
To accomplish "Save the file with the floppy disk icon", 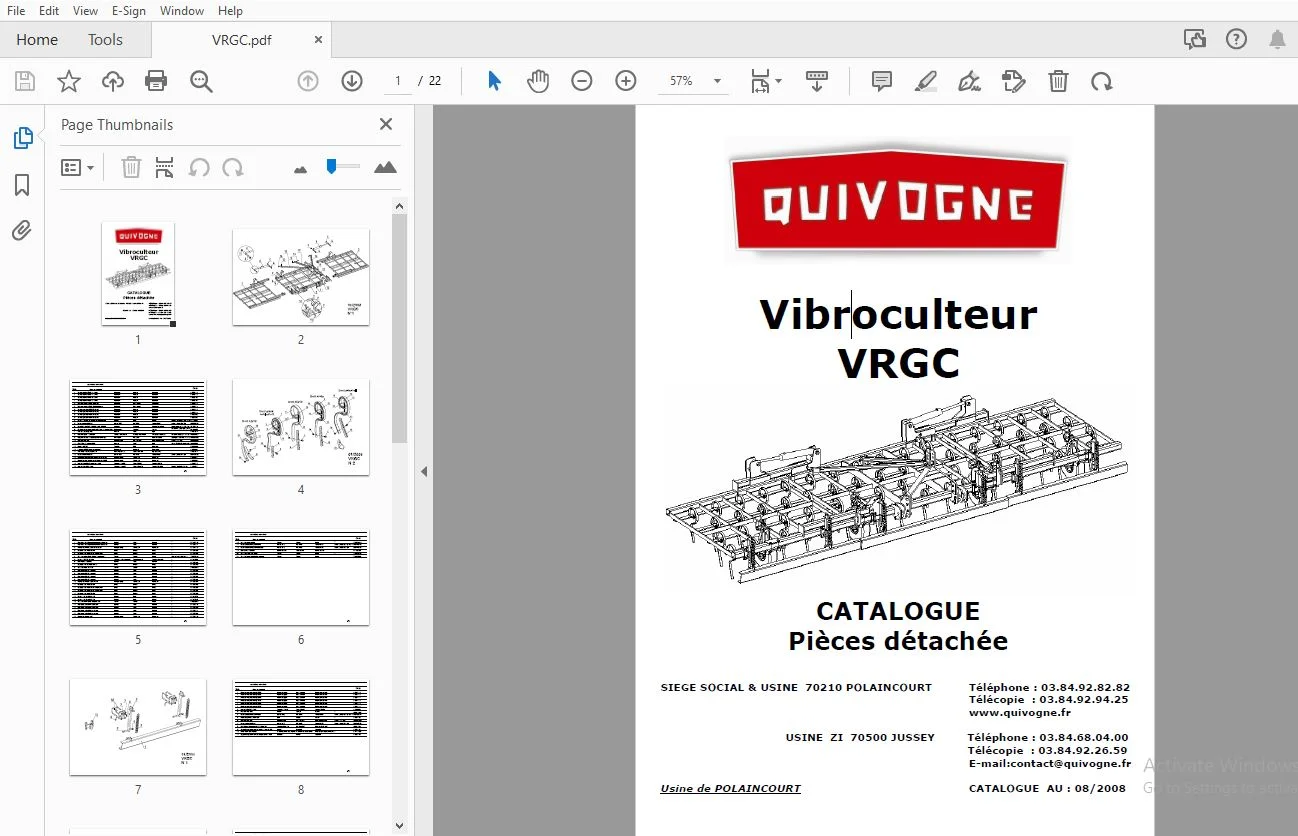I will coord(25,81).
